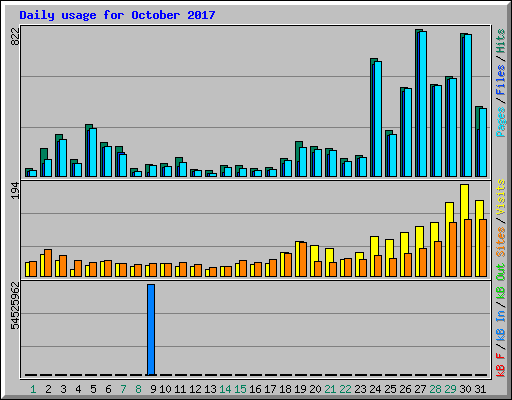Click day label 23 on the x-axis

(x=360, y=389)
